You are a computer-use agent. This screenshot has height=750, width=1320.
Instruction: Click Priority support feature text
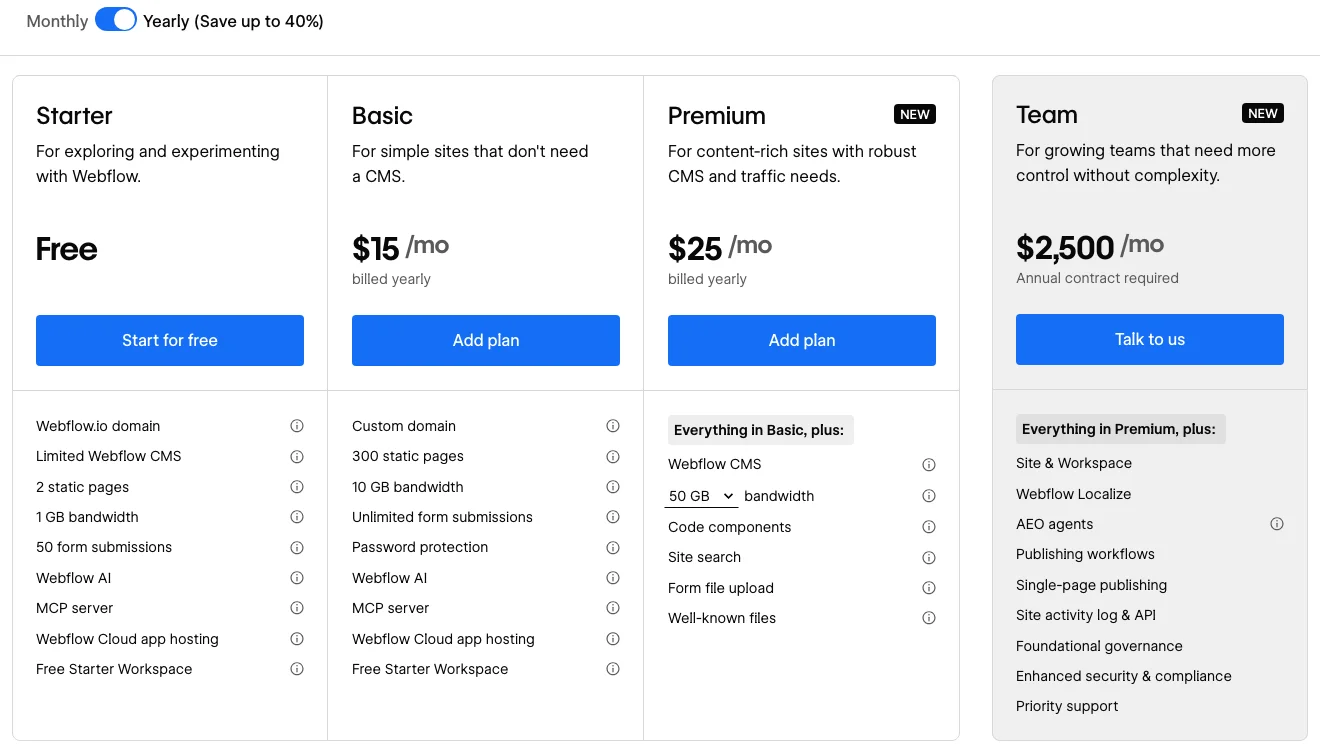point(1067,706)
